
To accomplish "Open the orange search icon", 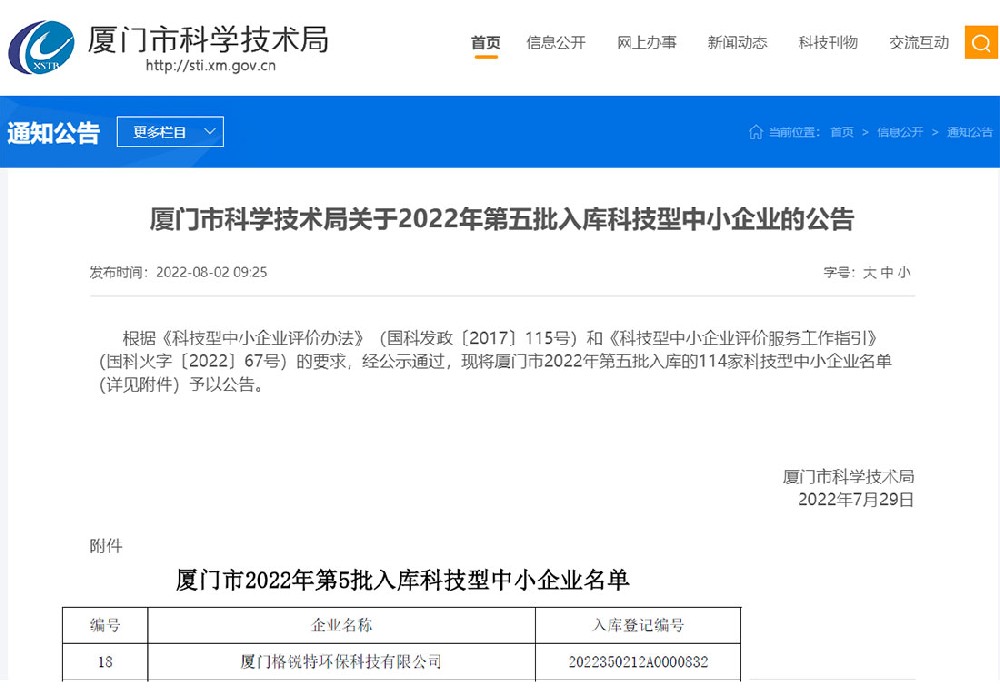I will pyautogui.click(x=981, y=42).
